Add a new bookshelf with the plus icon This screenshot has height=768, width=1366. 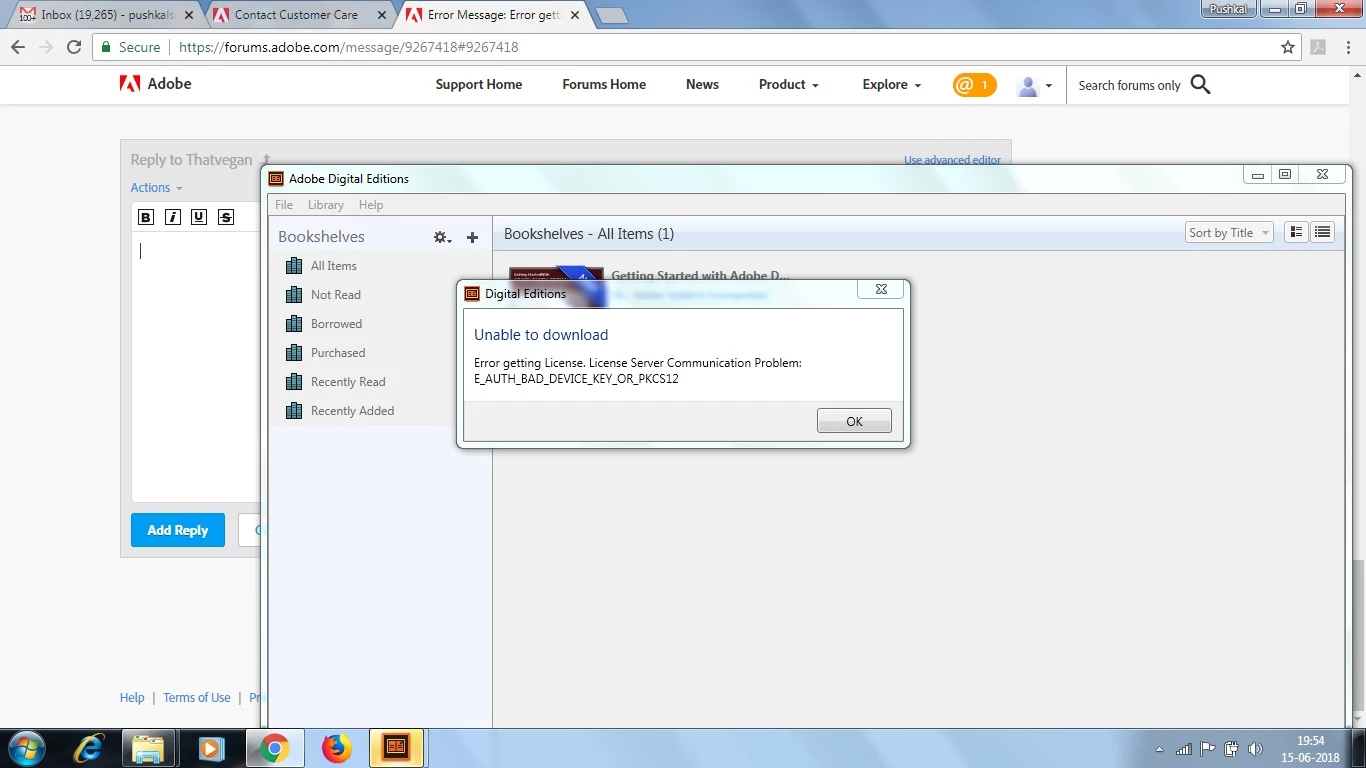pos(473,237)
